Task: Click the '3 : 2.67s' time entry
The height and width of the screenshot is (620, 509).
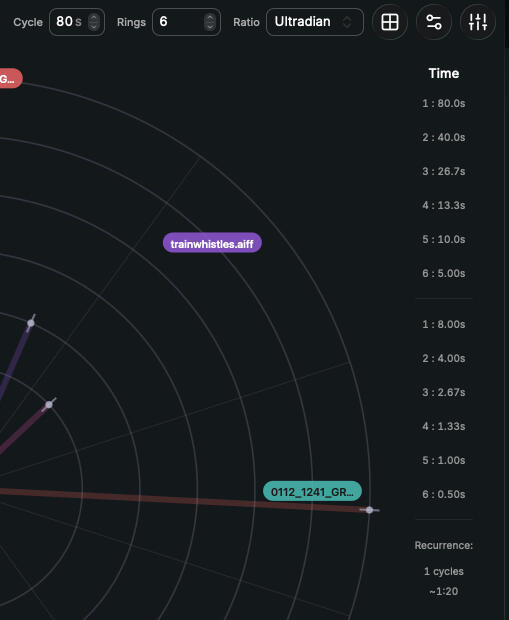Action: [444, 392]
